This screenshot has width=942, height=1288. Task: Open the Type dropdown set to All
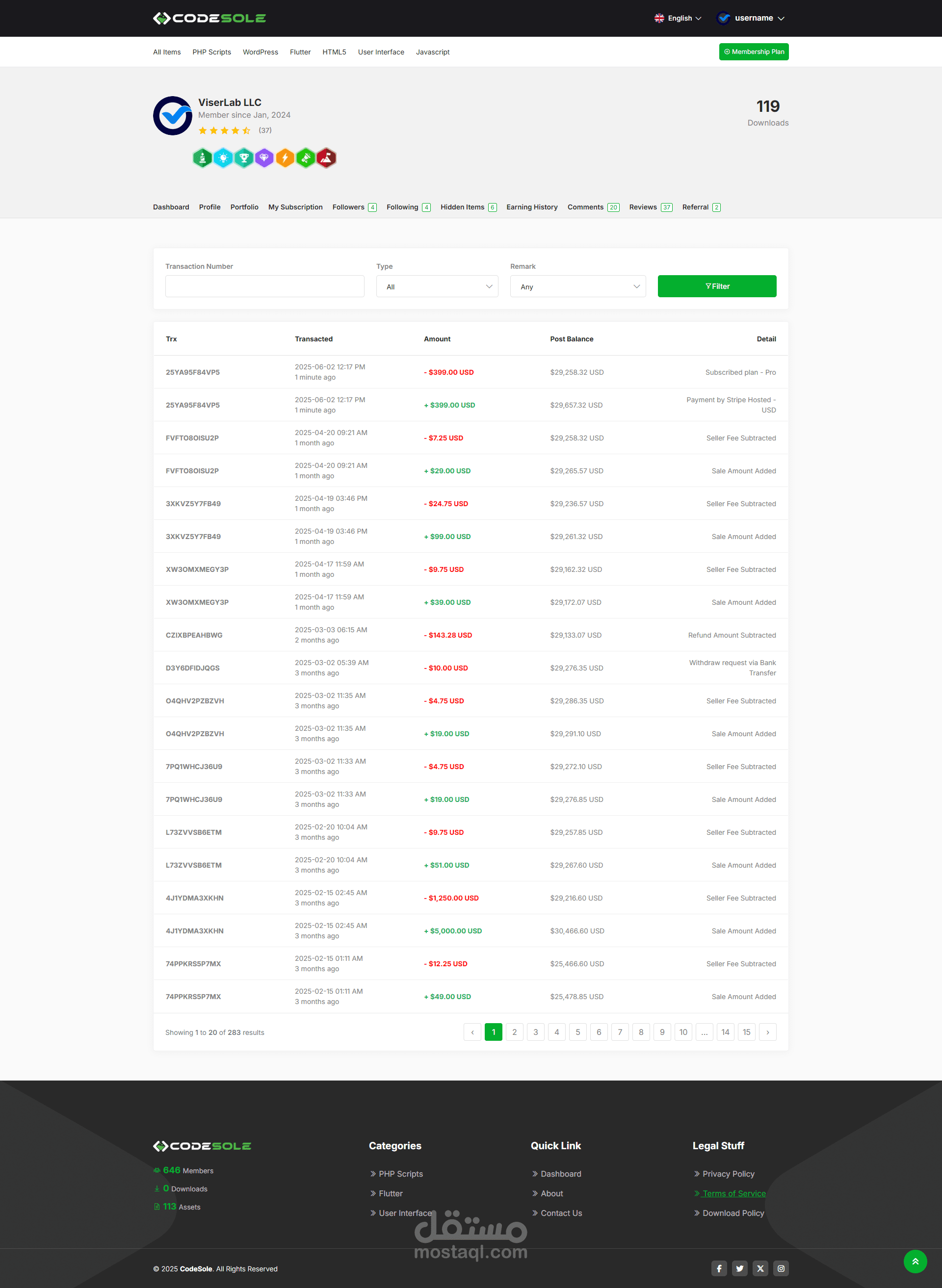click(437, 286)
